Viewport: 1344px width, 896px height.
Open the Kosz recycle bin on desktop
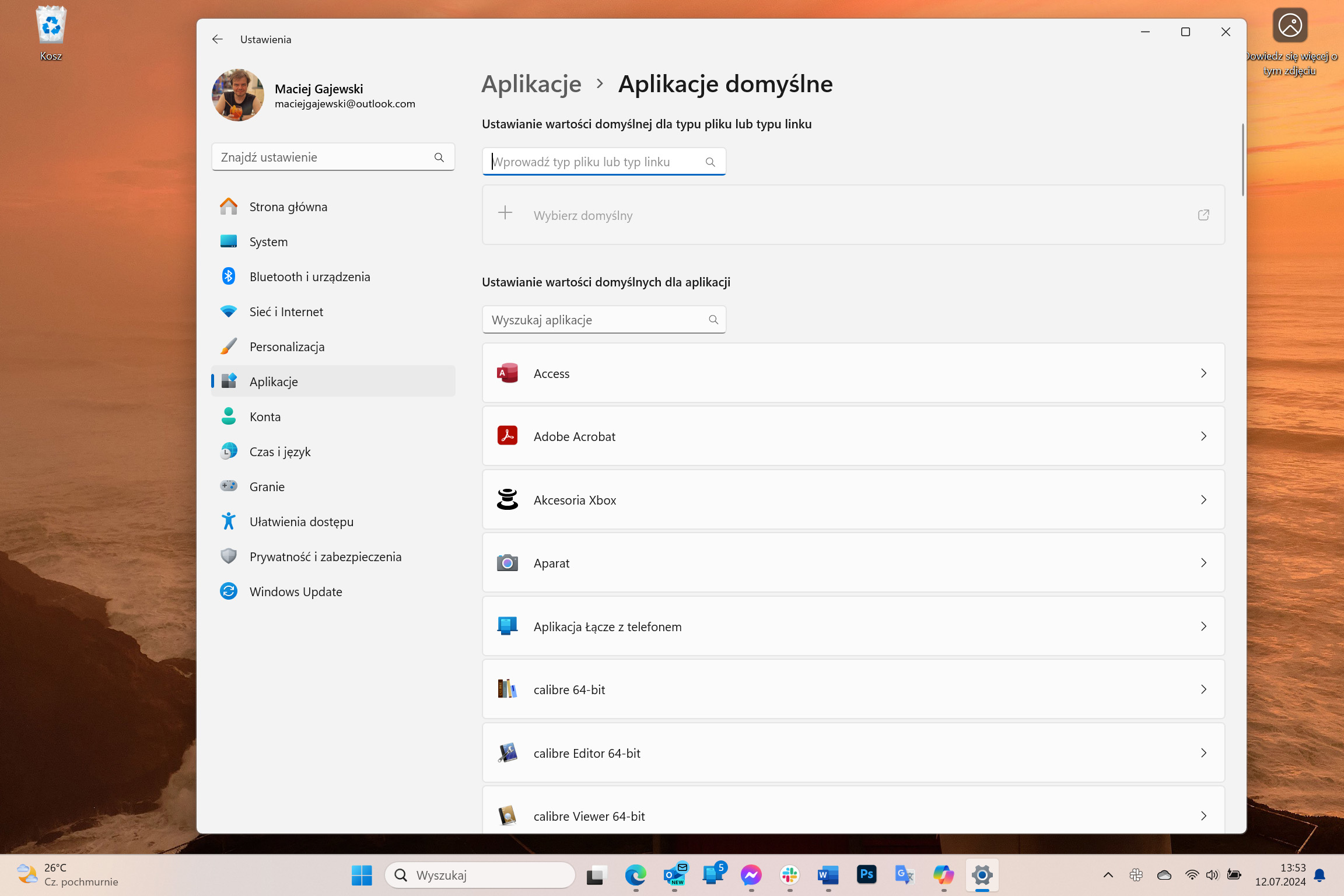51,33
